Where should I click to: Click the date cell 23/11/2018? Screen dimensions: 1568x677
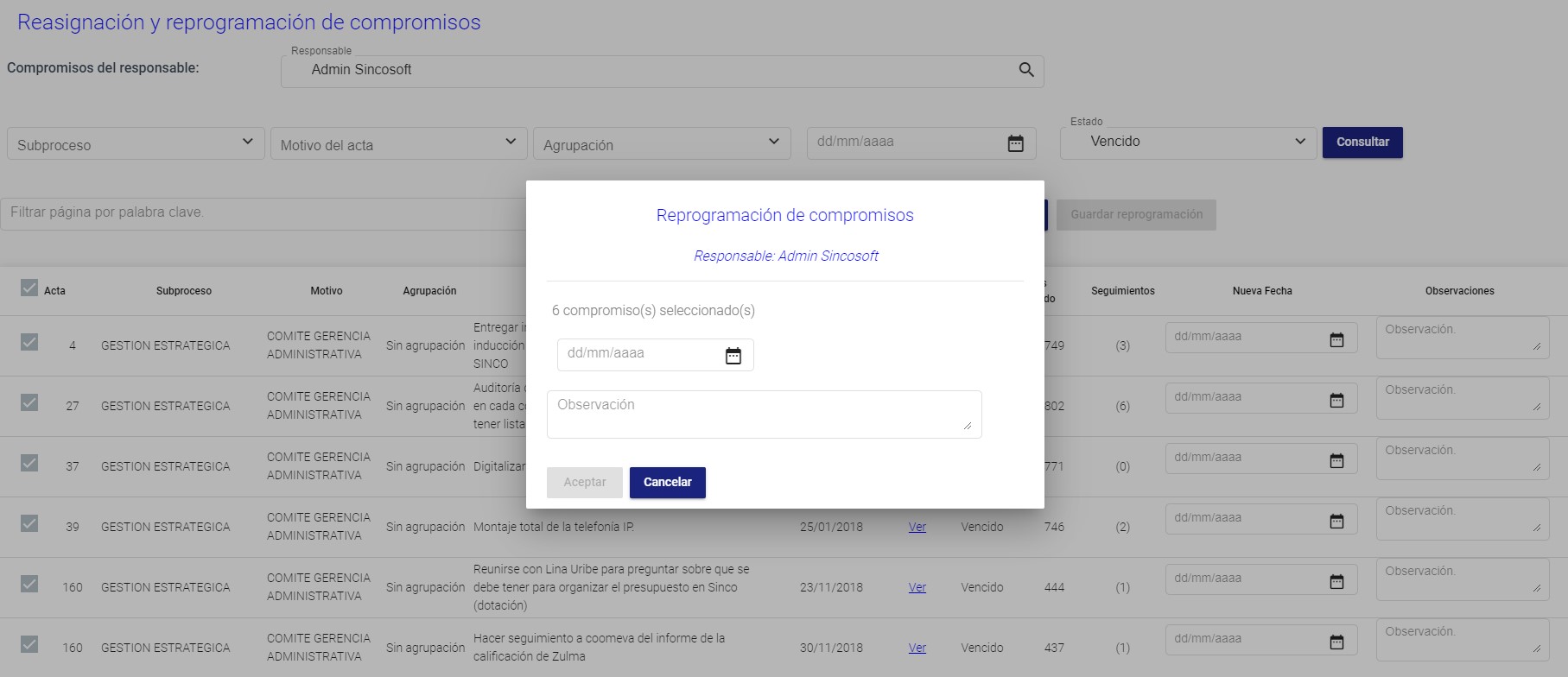coord(831,587)
